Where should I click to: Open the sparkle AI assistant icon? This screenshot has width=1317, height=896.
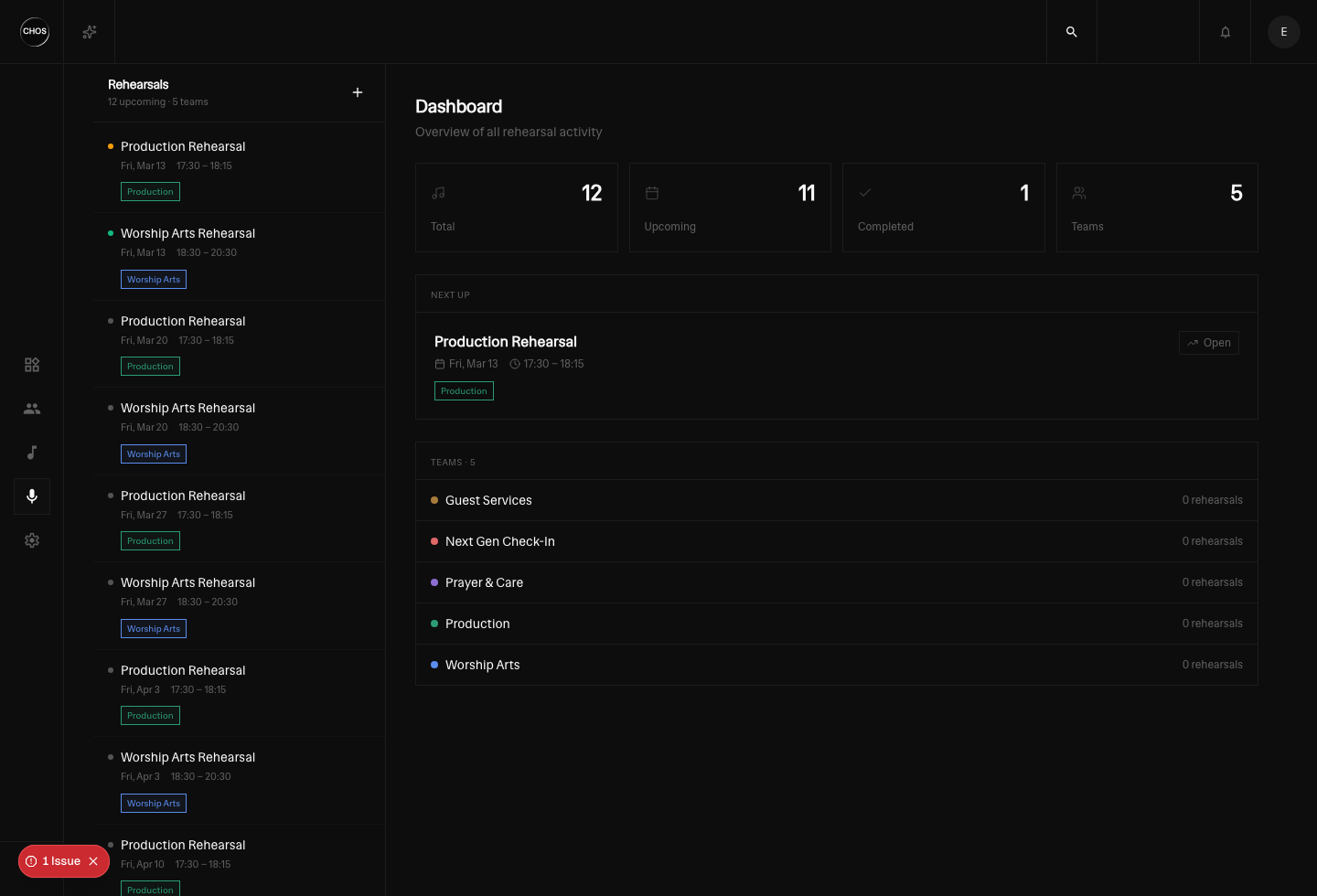tap(90, 32)
